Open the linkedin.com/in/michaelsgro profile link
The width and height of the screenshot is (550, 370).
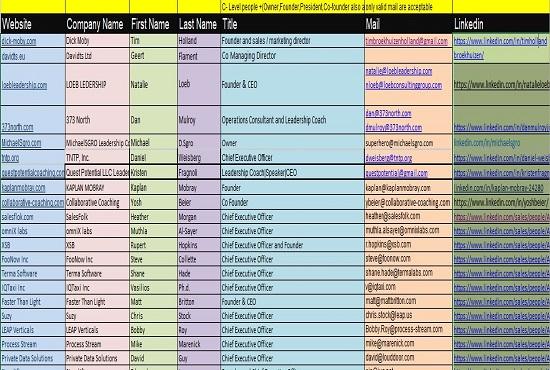coord(487,143)
